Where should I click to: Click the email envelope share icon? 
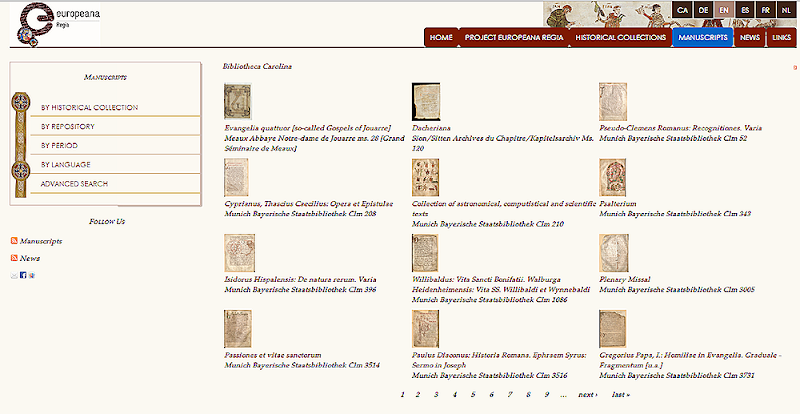point(14,276)
